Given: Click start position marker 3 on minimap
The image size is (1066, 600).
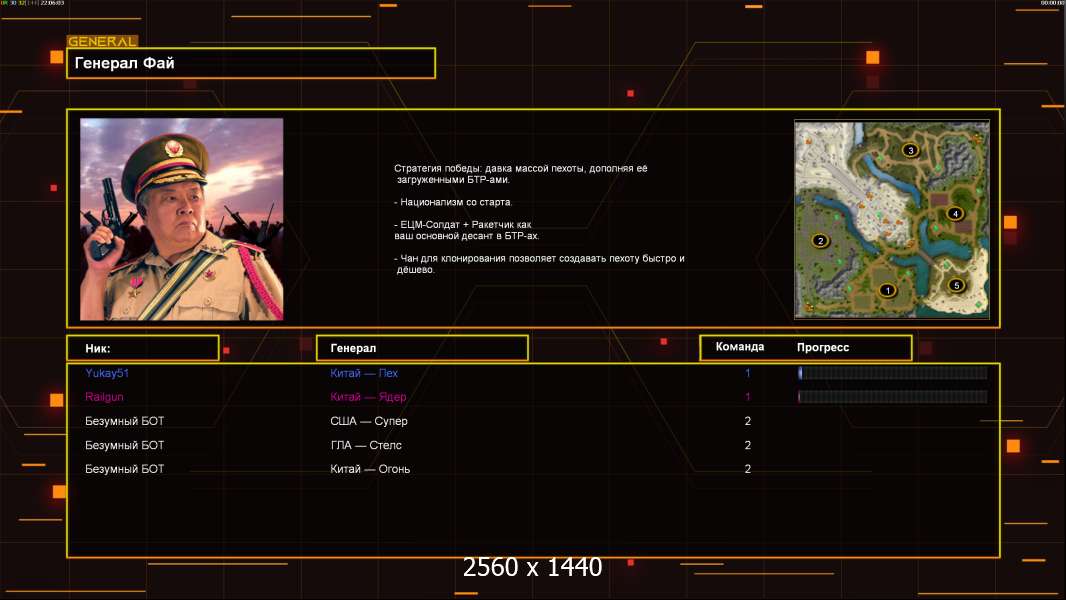Looking at the screenshot, I should pyautogui.click(x=910, y=150).
